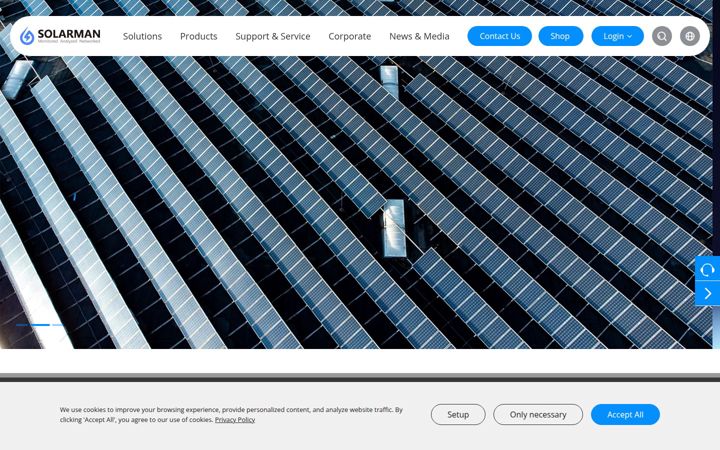The height and width of the screenshot is (450, 720).
Task: Expand the Login dropdown
Action: coord(617,36)
